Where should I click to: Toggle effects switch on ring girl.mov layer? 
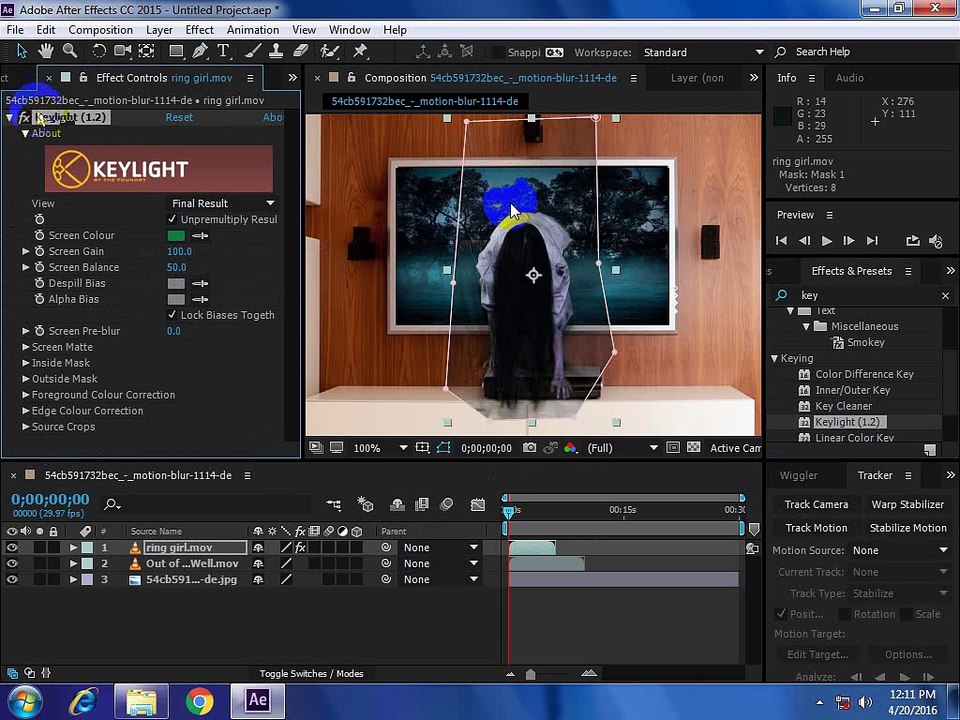click(x=300, y=547)
